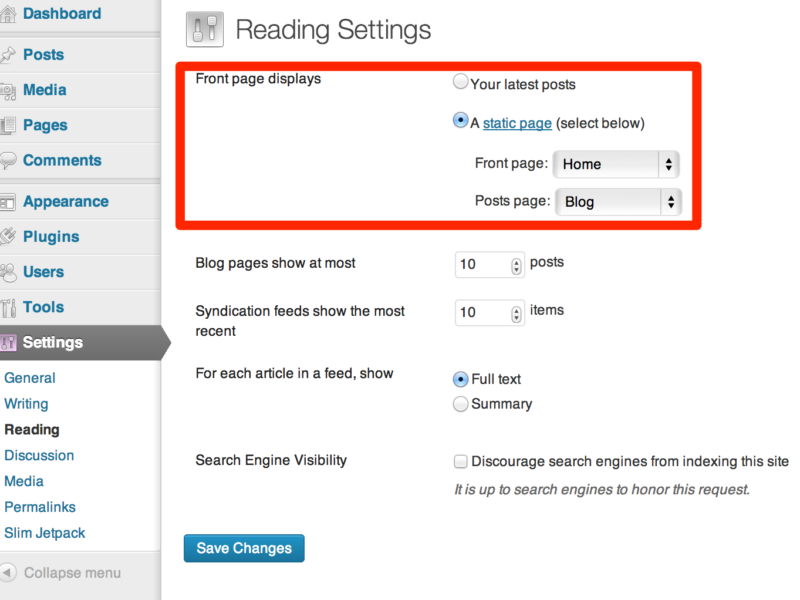Click the Syndication feeds show the most recent label

click(300, 321)
